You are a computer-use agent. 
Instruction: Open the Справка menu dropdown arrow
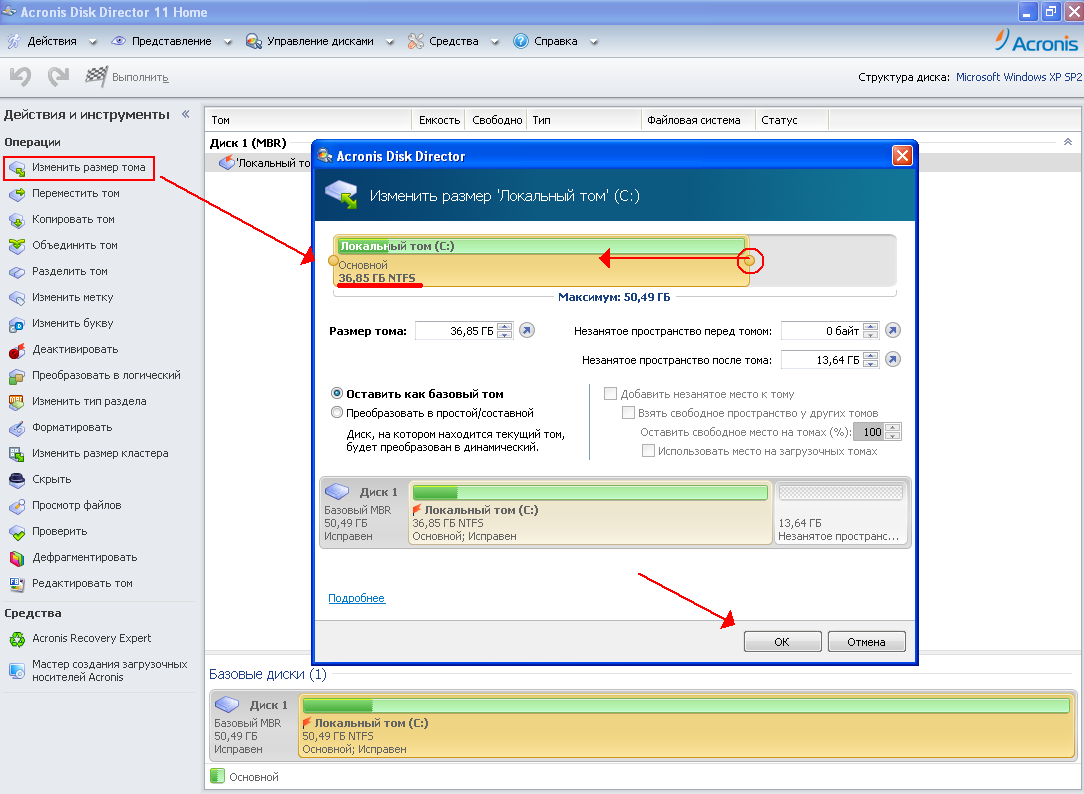pos(594,42)
